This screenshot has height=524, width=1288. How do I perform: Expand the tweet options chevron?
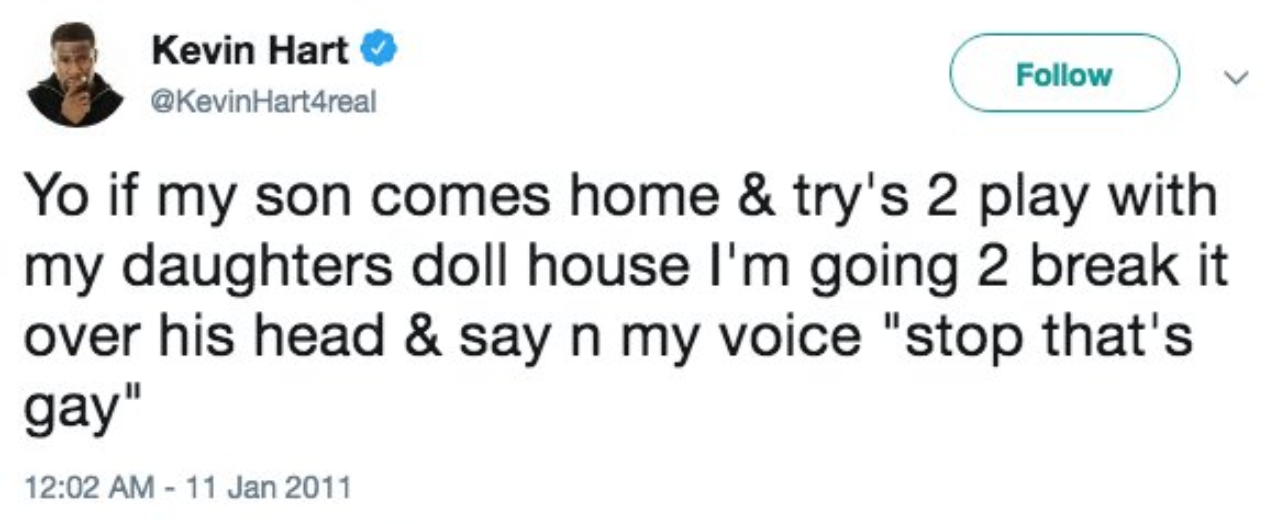click(1238, 77)
